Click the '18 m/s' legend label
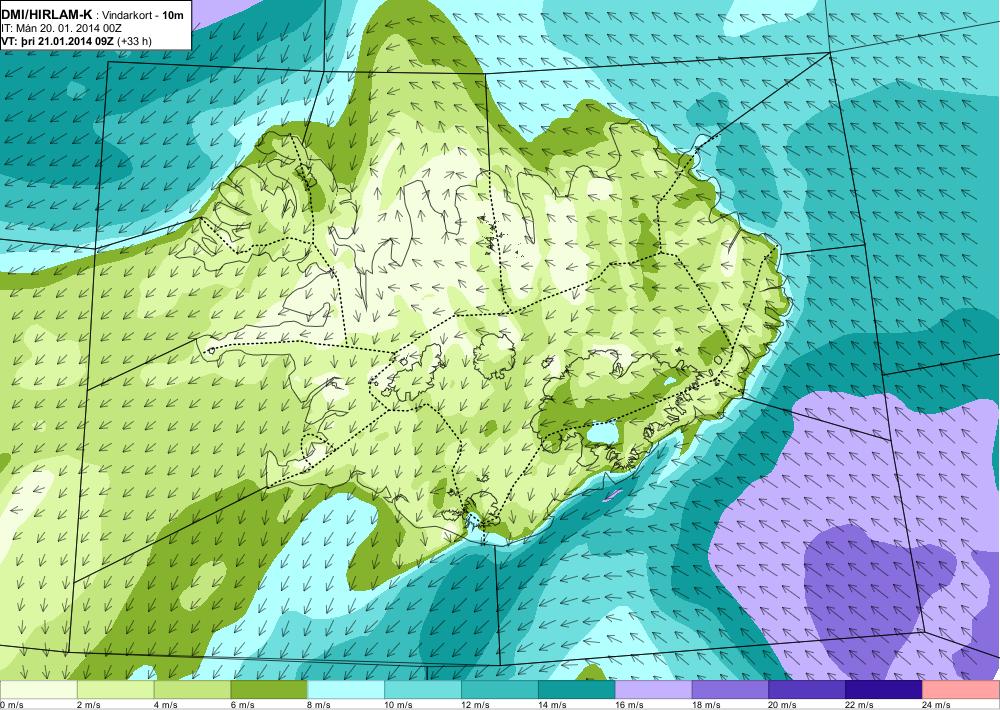The image size is (1000, 710). pos(706,705)
